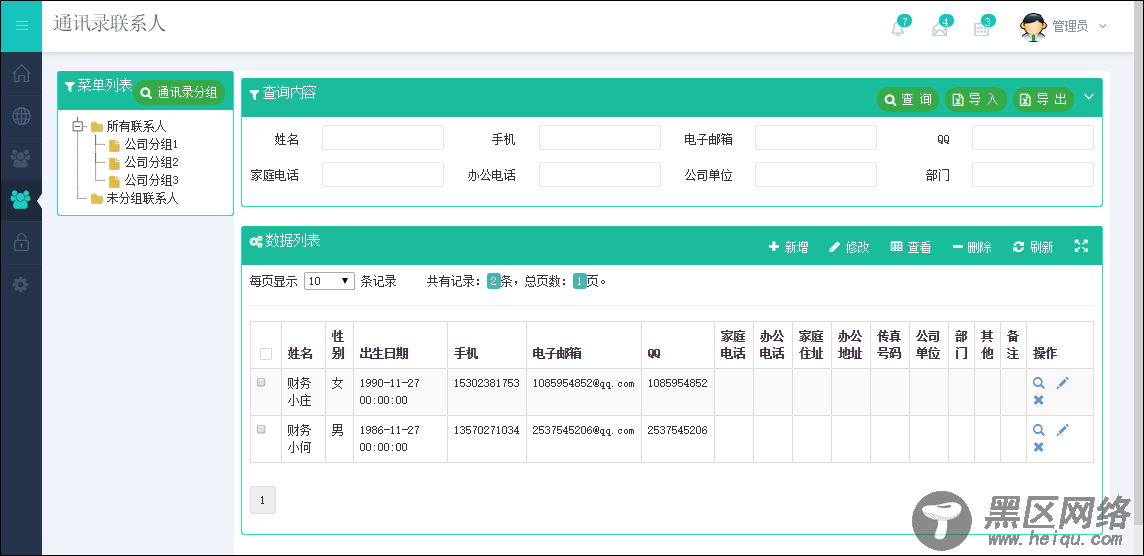Click the 通讯录分组 button

coord(179,93)
